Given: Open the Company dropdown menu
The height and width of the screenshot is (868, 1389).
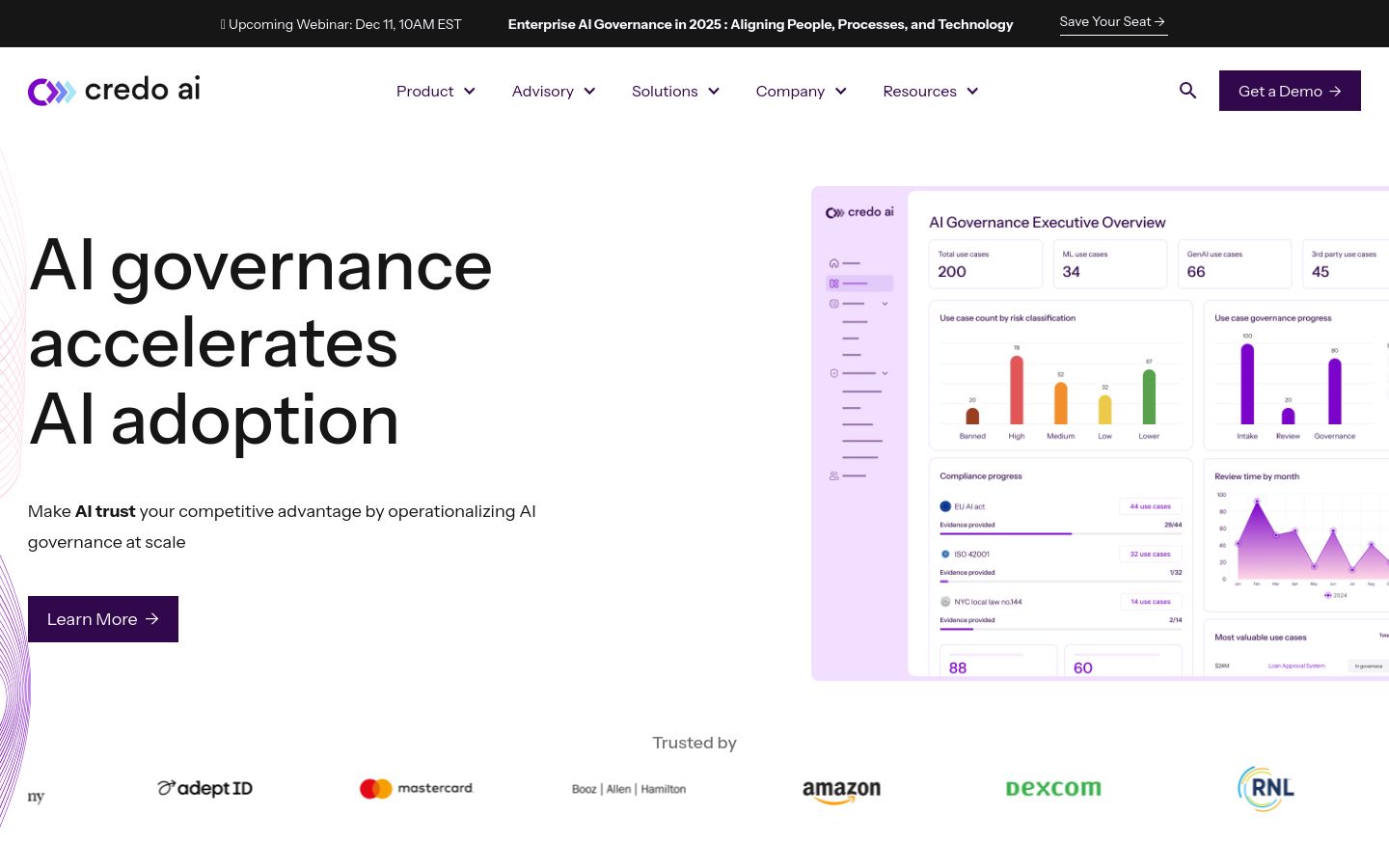Looking at the screenshot, I should tap(801, 91).
